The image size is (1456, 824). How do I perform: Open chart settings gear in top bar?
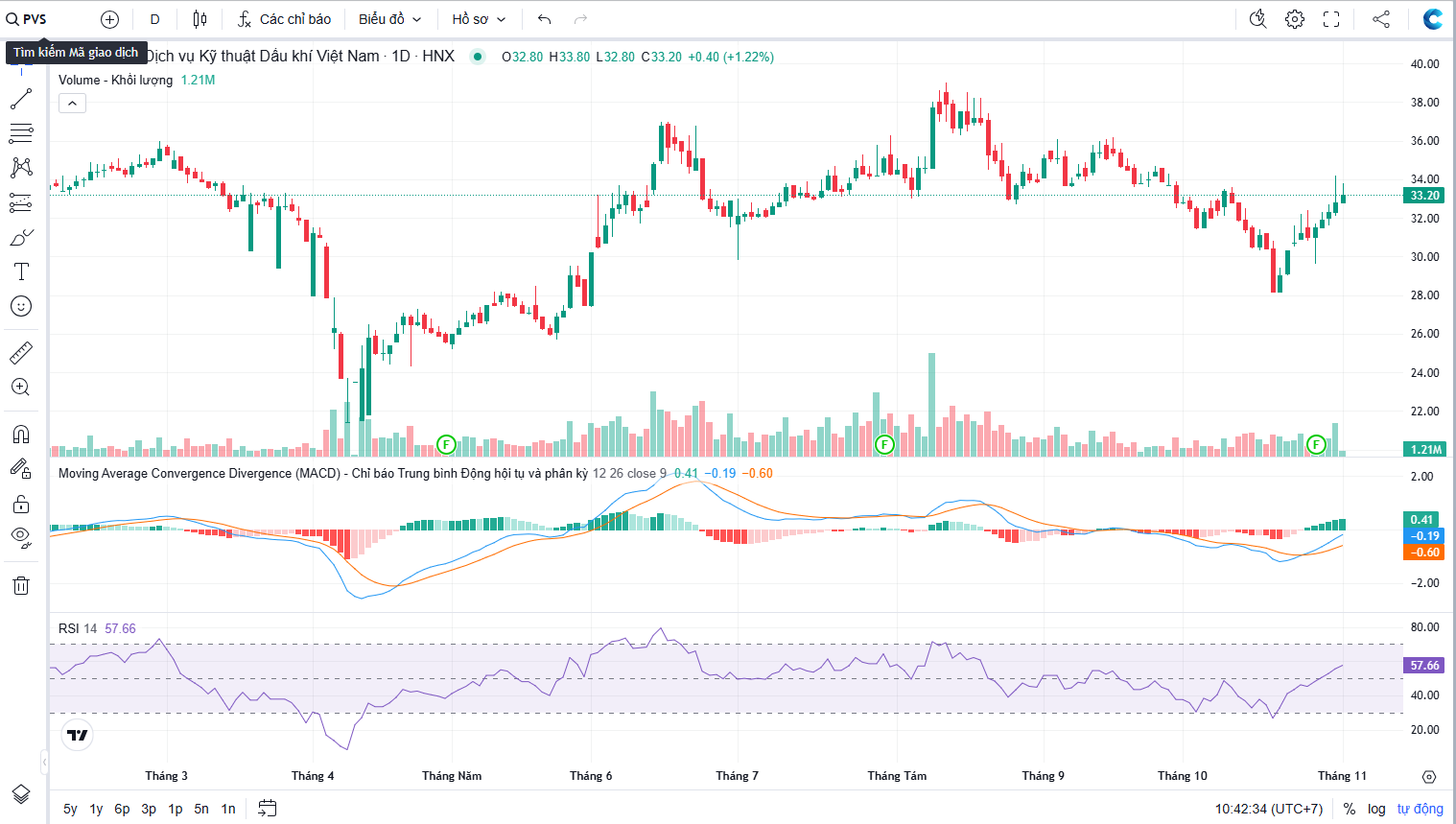pyautogui.click(x=1295, y=19)
